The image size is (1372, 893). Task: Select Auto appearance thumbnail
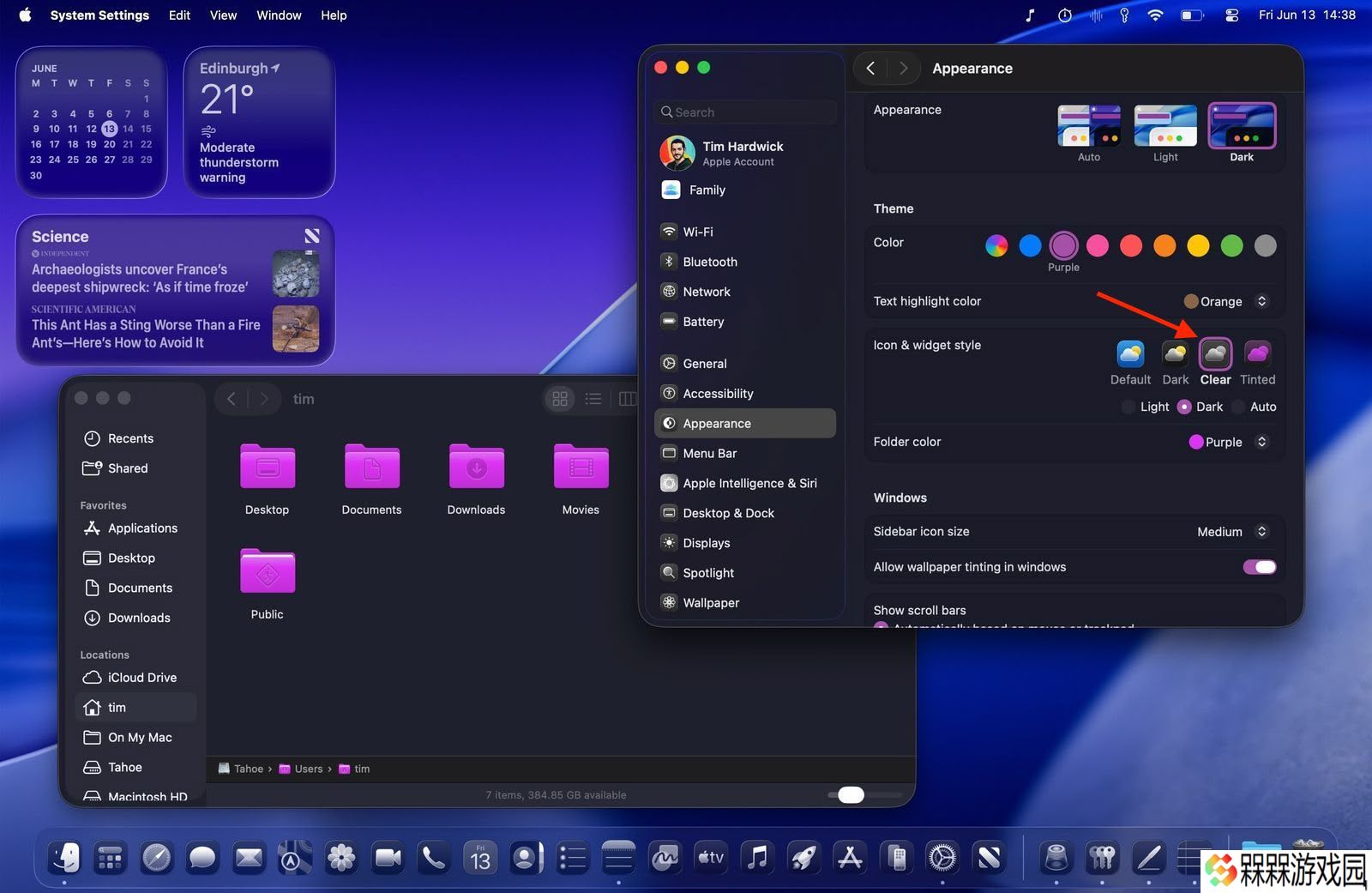click(1089, 127)
